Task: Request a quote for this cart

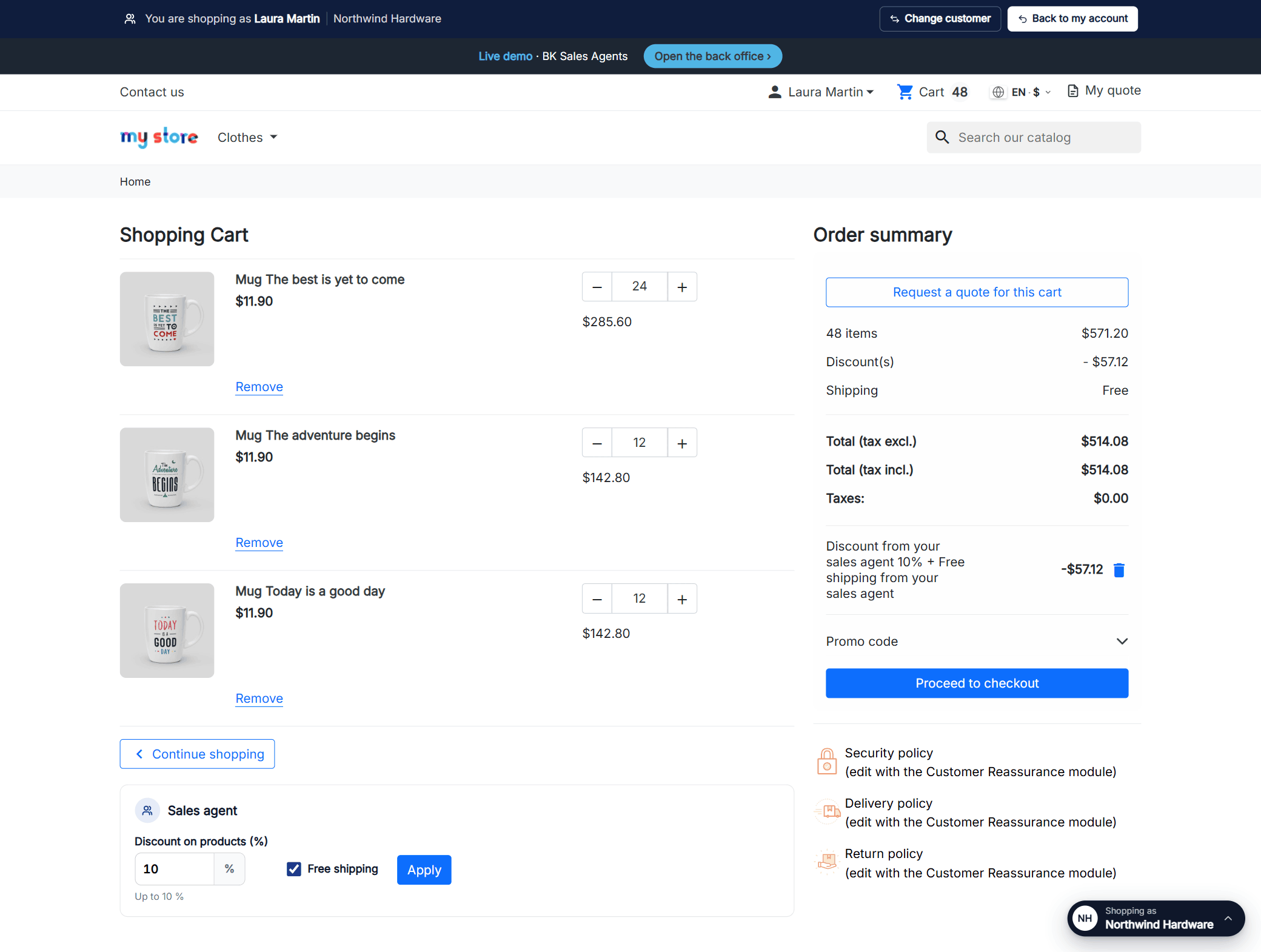Action: (x=977, y=292)
